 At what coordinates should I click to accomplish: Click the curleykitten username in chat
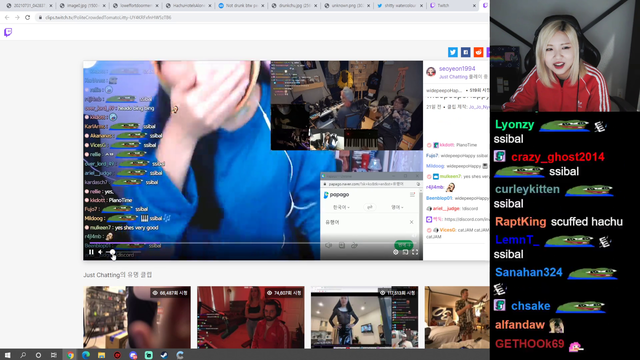tap(527, 189)
